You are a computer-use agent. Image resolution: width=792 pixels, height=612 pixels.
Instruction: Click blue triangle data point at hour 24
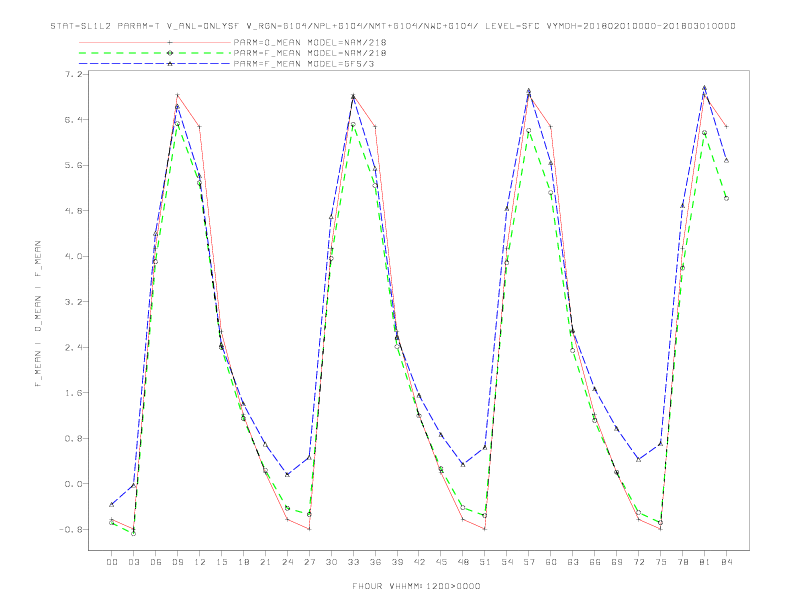click(x=287, y=475)
